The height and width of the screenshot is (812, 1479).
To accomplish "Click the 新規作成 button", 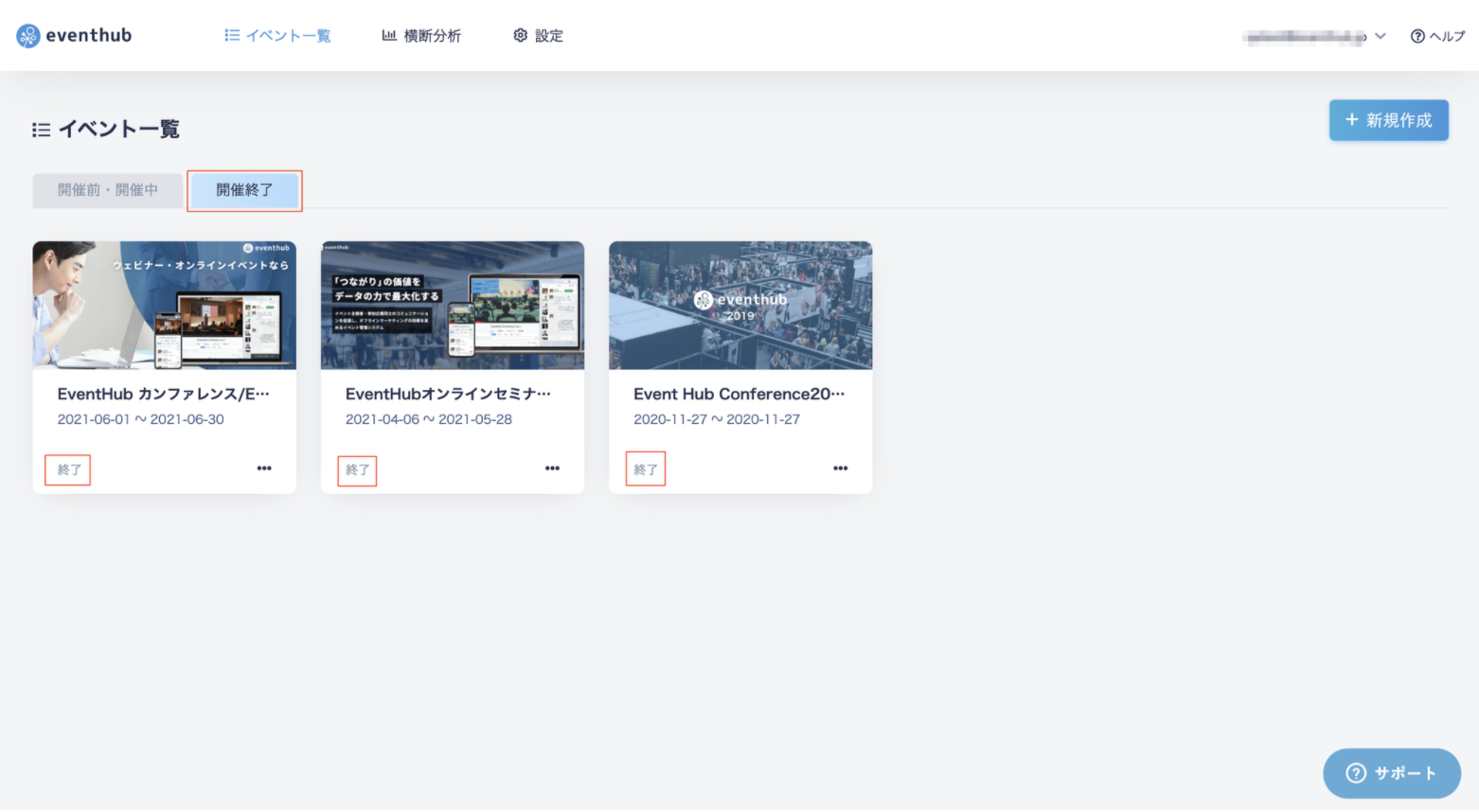I will pos(1388,120).
